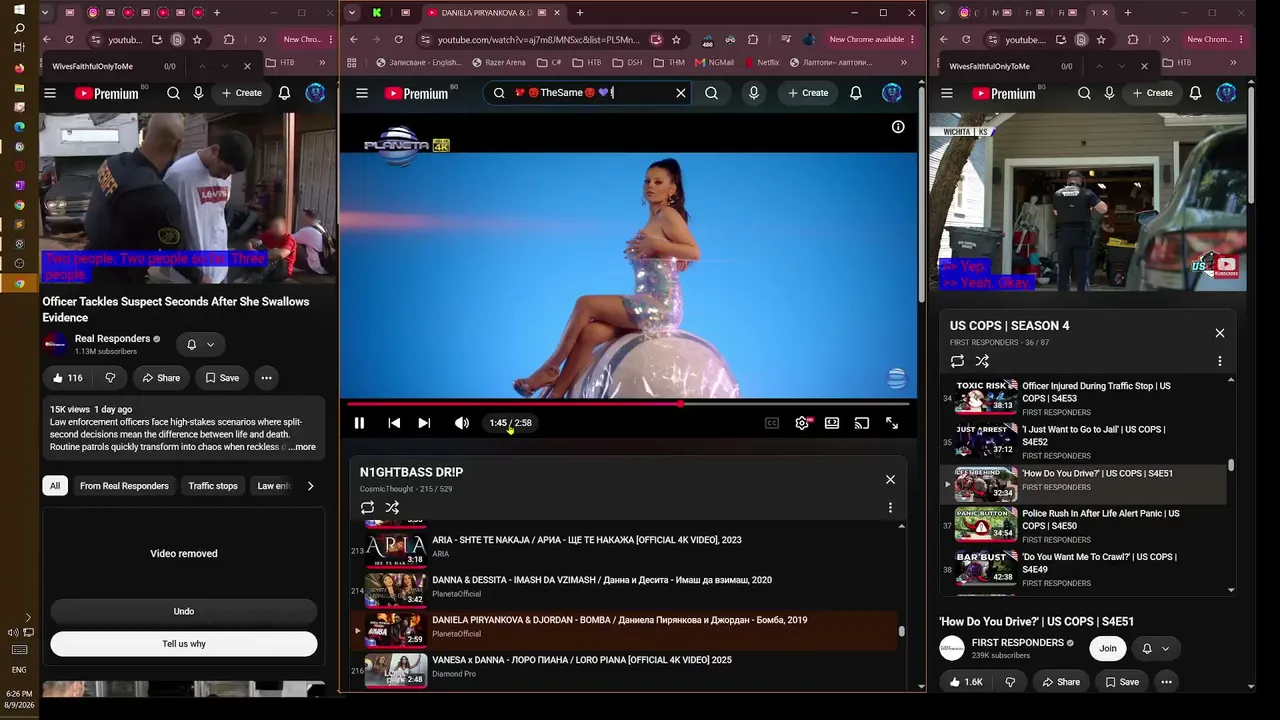
Task: Close find bar in left window
Action: coord(247,66)
